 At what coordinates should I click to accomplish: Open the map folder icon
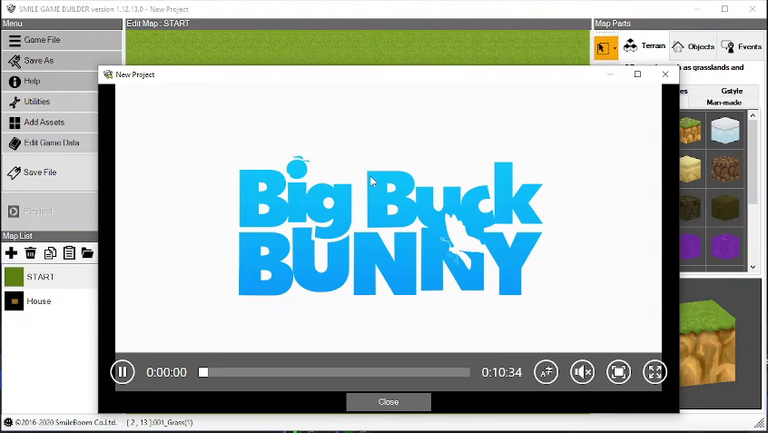click(88, 253)
